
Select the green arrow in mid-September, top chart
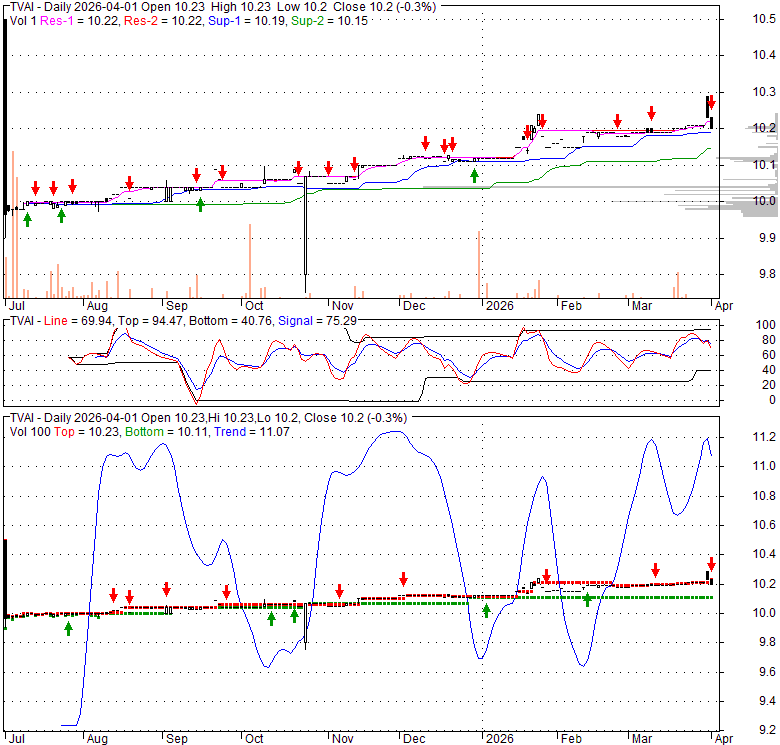[x=201, y=204]
